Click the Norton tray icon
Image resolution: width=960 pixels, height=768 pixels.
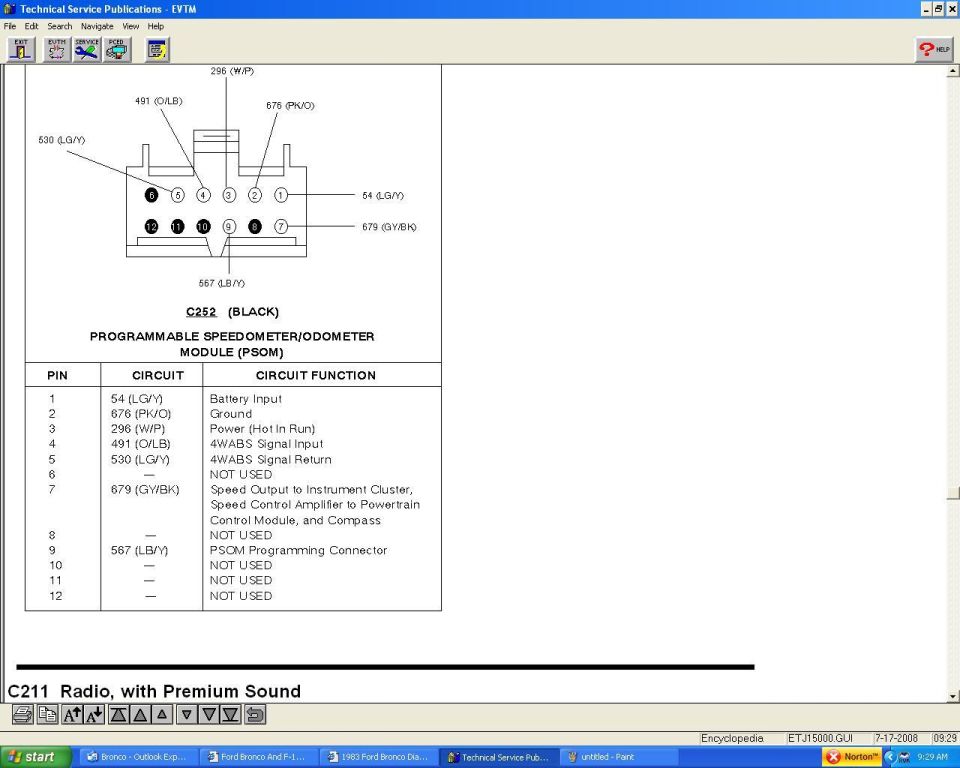click(x=851, y=757)
